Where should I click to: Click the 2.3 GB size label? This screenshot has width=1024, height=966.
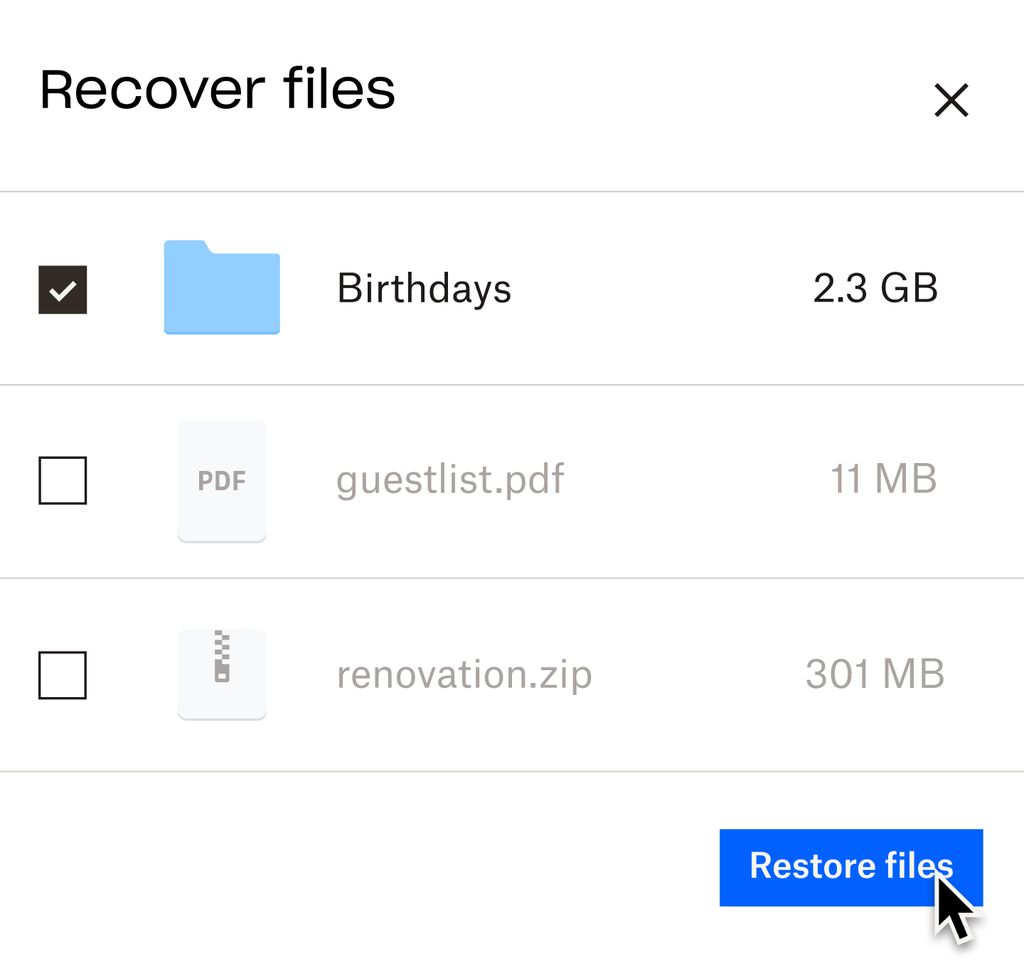coord(875,288)
